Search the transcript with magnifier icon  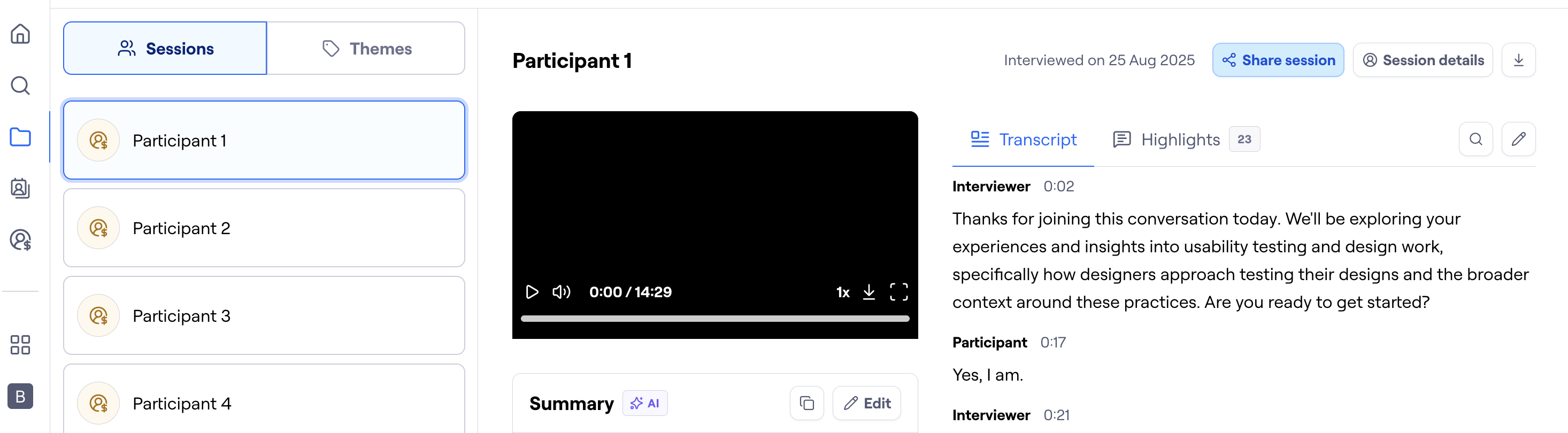coord(1475,140)
